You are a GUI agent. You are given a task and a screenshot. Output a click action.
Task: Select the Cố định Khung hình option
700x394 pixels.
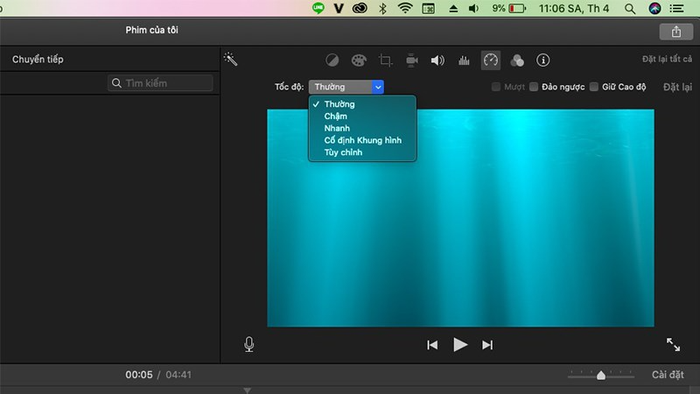(362, 140)
